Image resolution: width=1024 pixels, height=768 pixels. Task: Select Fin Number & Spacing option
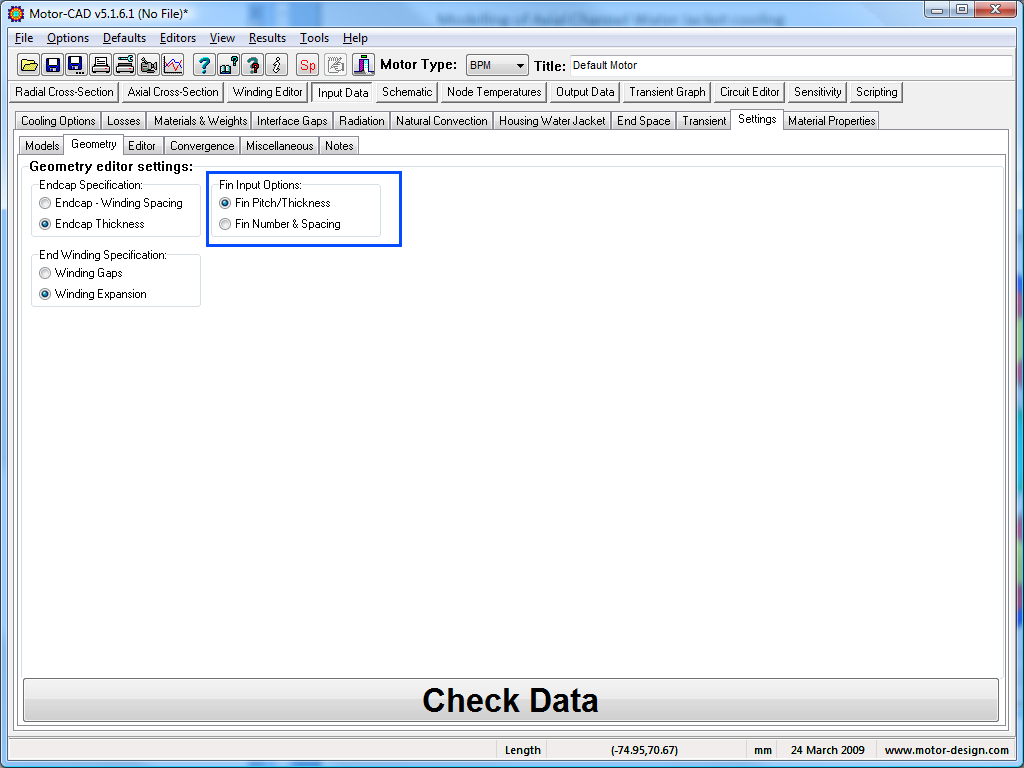coord(226,224)
